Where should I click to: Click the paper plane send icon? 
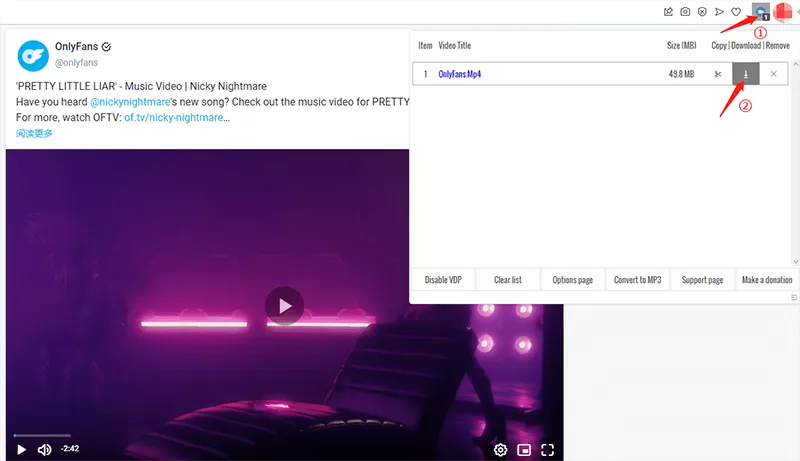719,12
